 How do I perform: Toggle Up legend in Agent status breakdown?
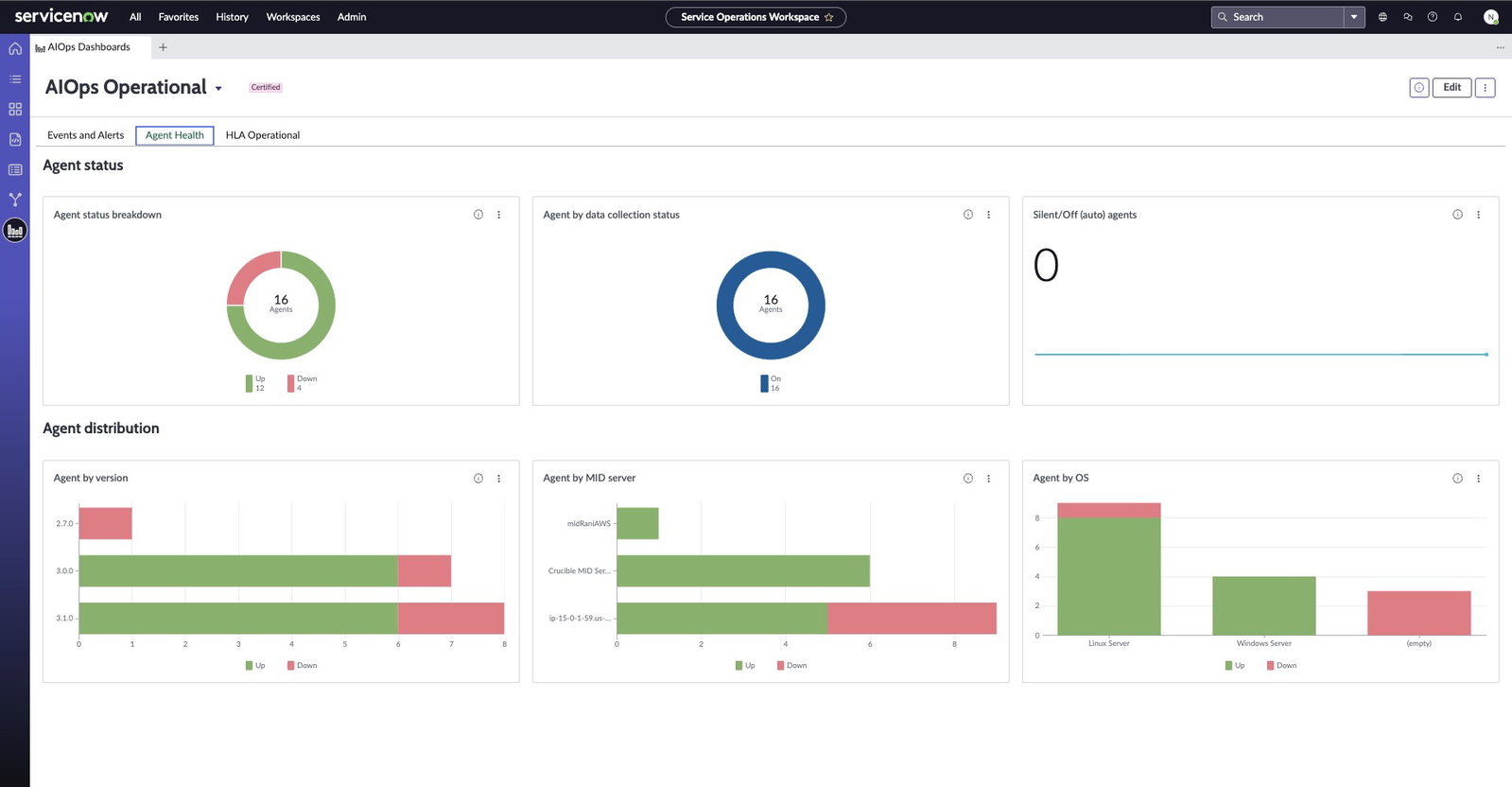click(x=255, y=383)
